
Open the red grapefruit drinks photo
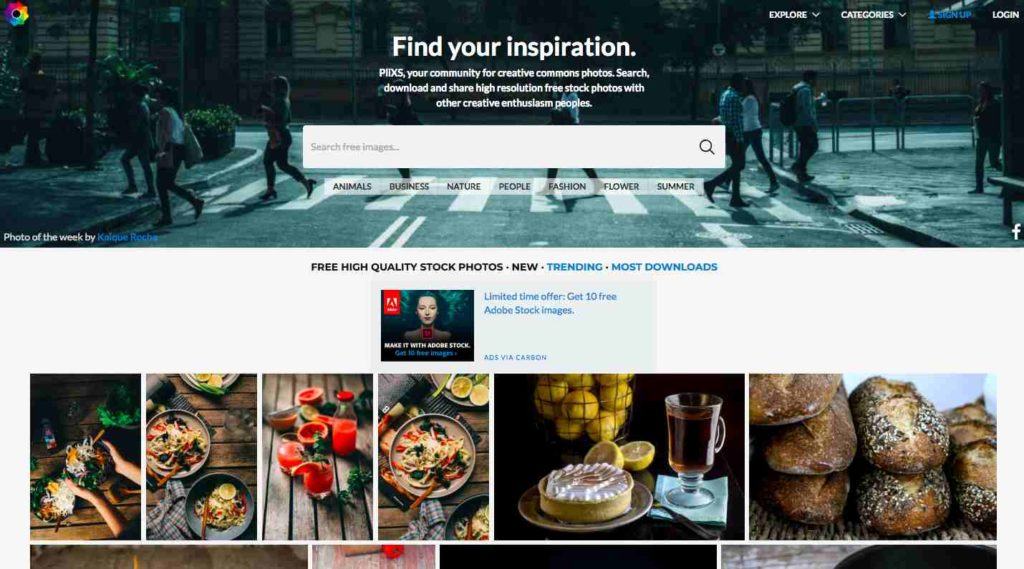pyautogui.click(x=317, y=457)
